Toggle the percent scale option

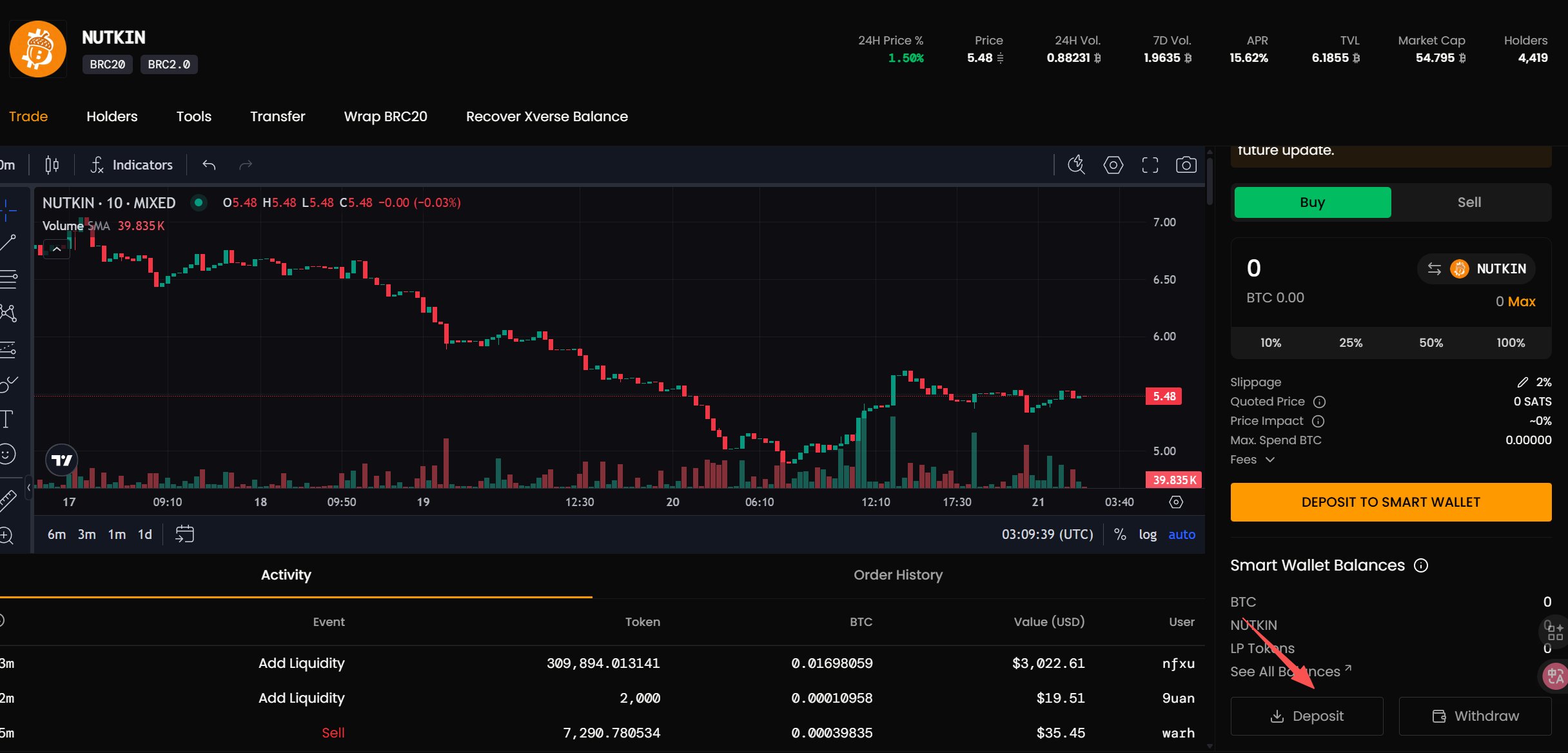coord(1120,534)
